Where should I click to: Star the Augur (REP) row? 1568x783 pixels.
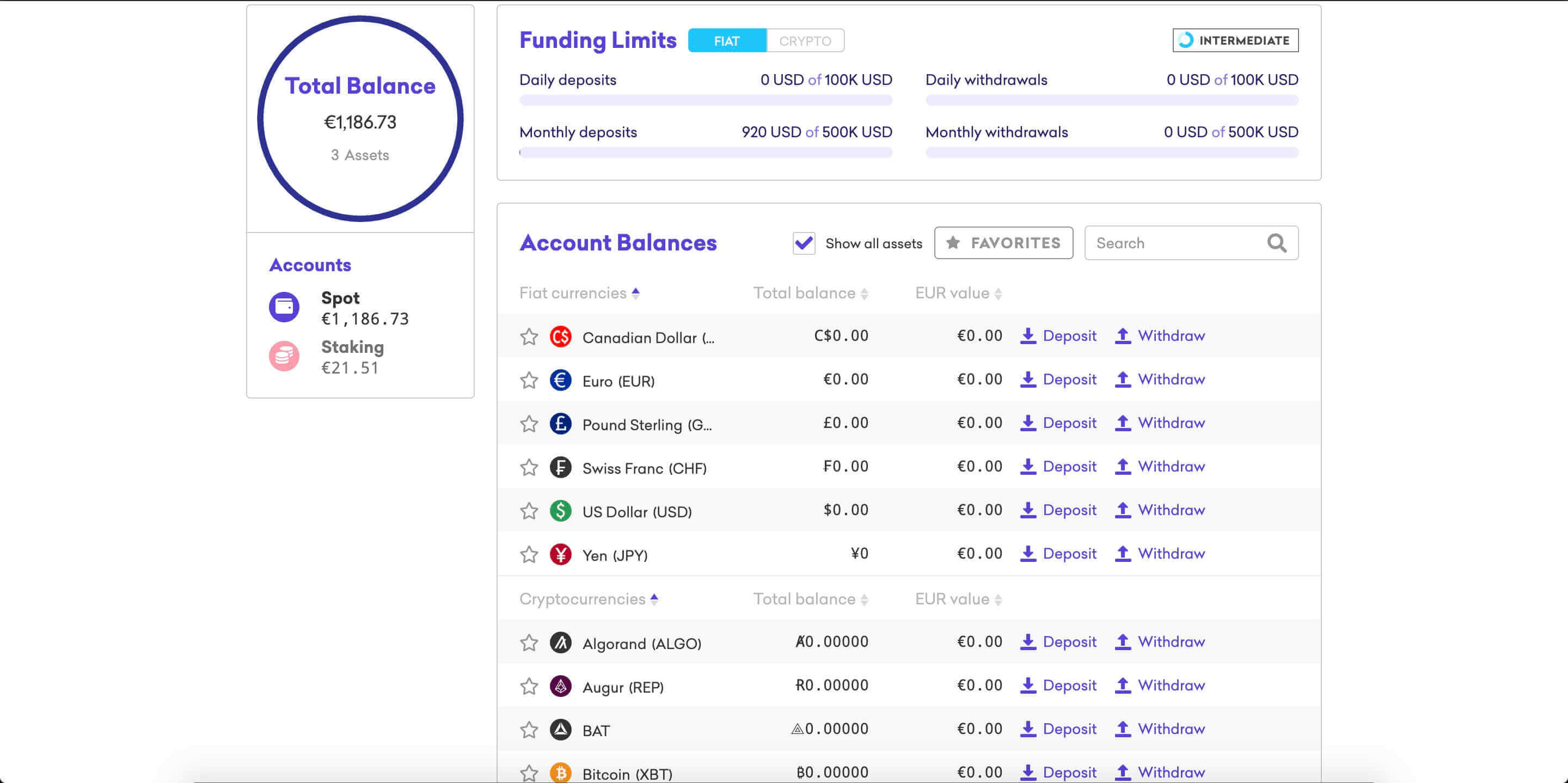pos(529,686)
